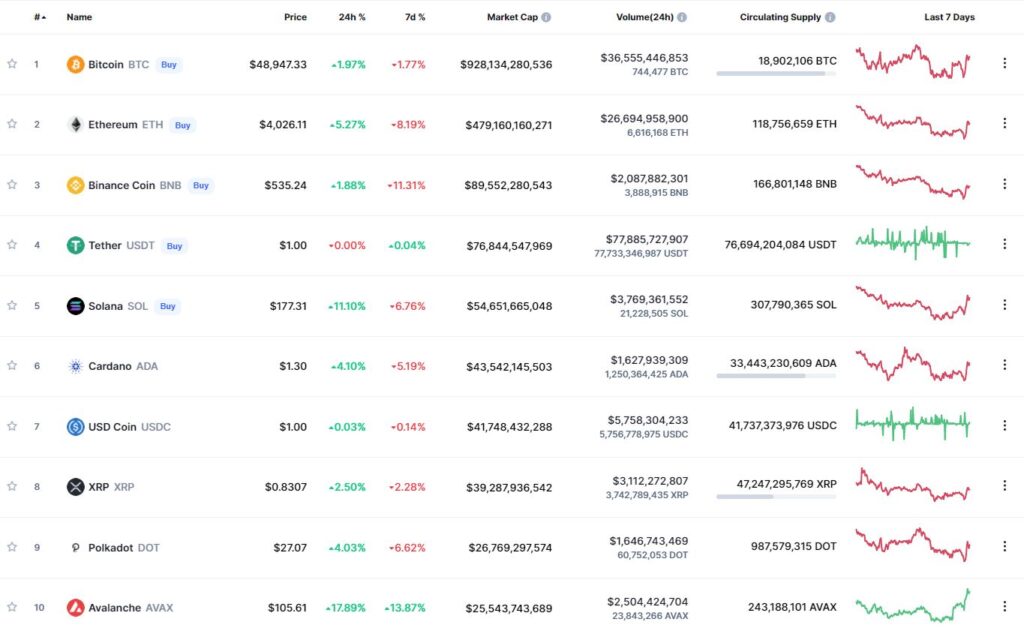This screenshot has width=1024, height=634.
Task: Click the info icon beside Circulating Supply
Action: [x=830, y=17]
